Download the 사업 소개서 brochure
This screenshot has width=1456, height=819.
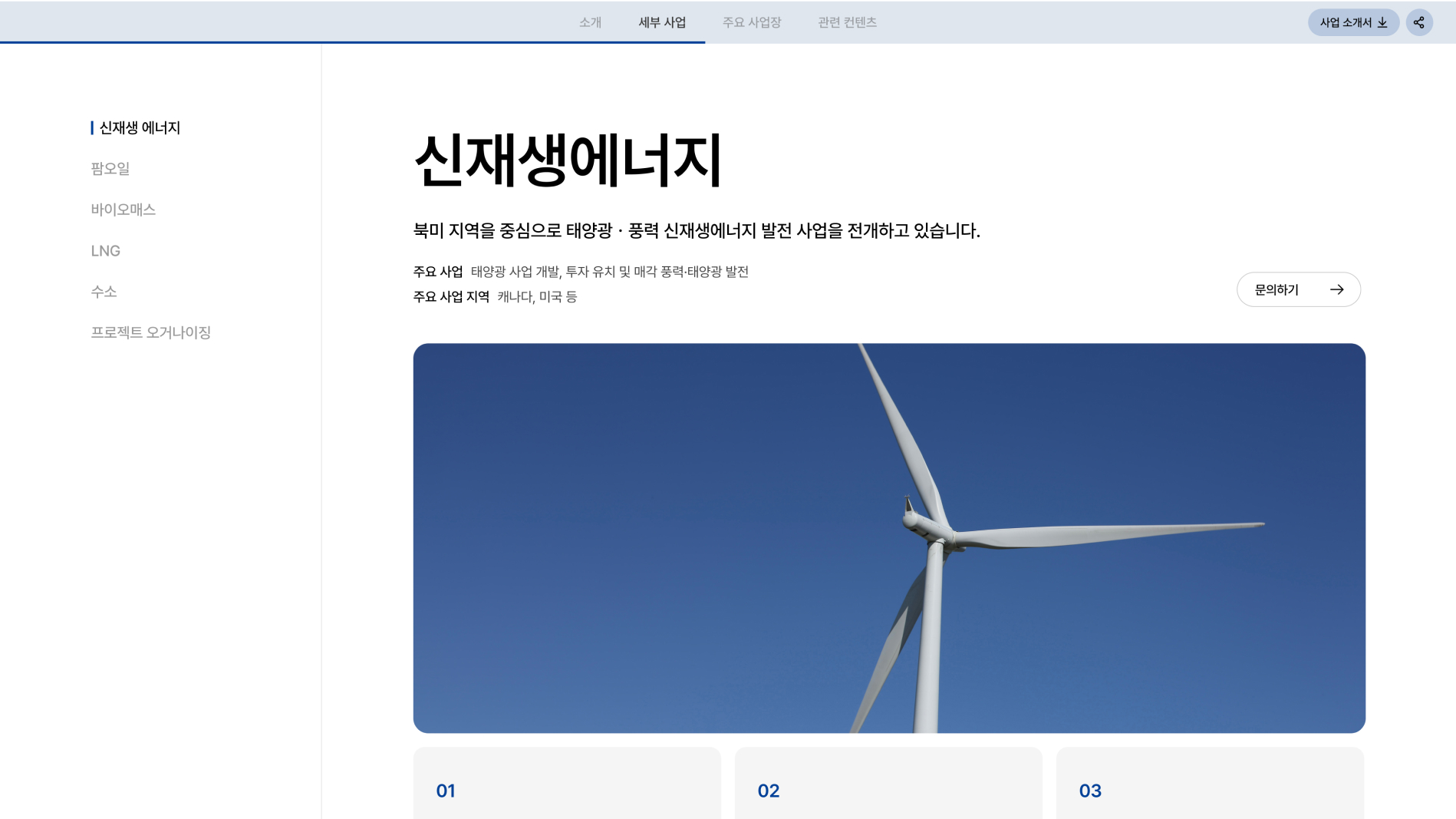[x=1353, y=22]
